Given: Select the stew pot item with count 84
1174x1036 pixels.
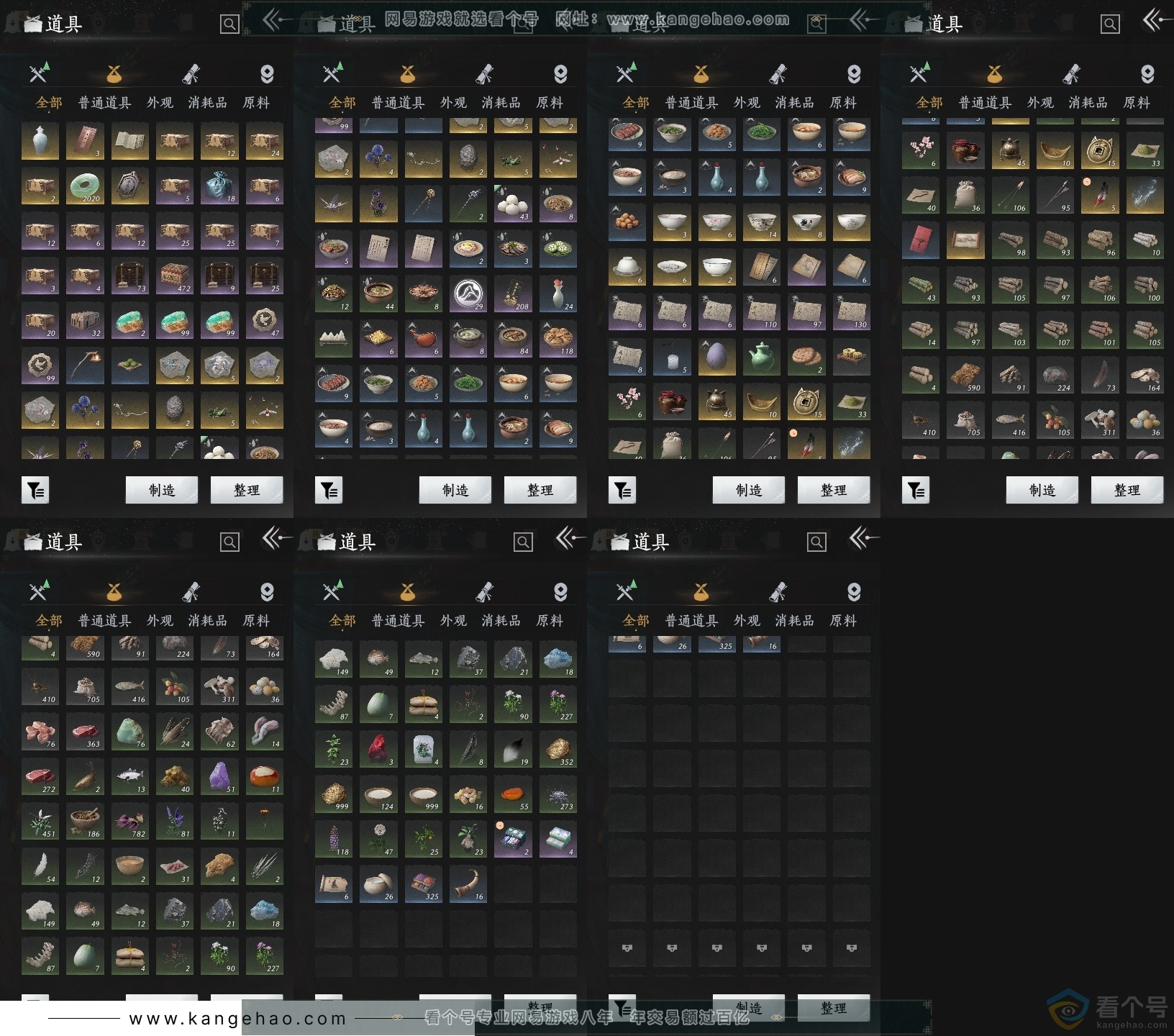Looking at the screenshot, I should [513, 339].
